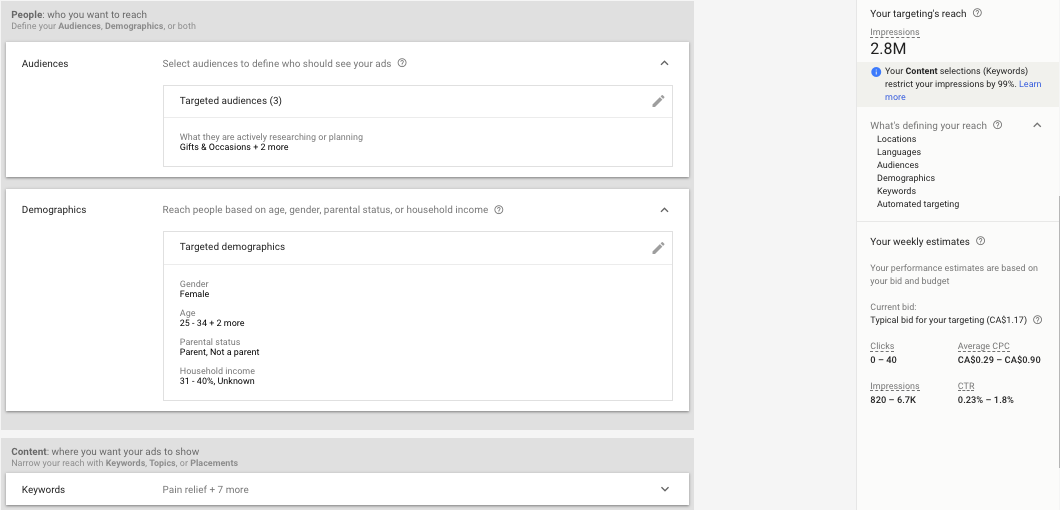
Task: Open help icon beside Audiences description
Action: coord(402,63)
